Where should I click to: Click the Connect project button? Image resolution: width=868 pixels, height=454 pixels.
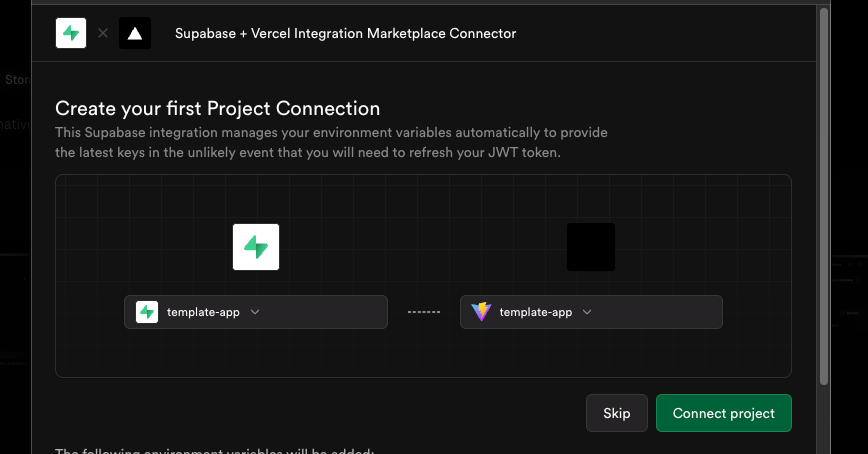pos(724,413)
